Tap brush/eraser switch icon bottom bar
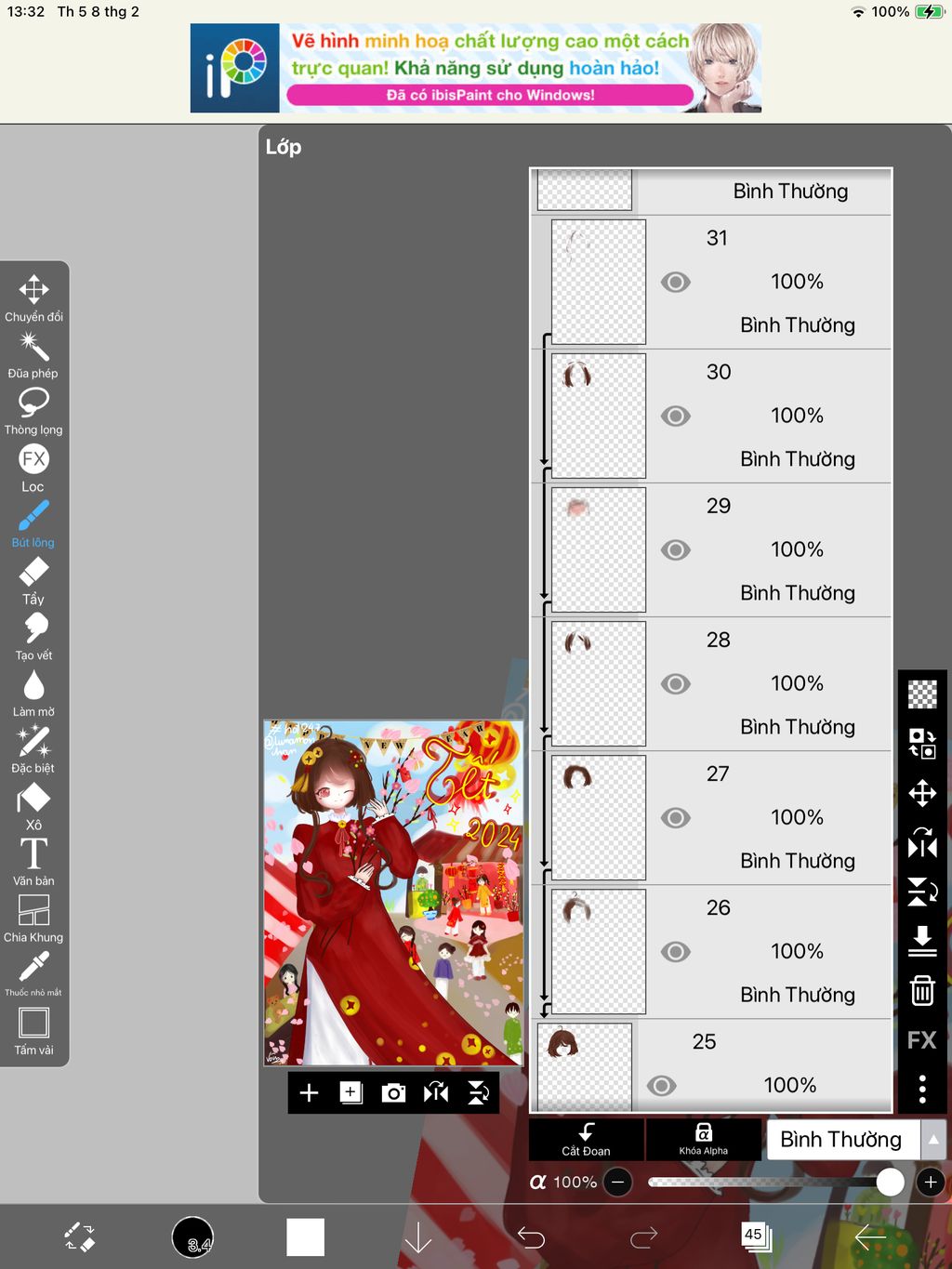The width and height of the screenshot is (952, 1269). 80,1237
